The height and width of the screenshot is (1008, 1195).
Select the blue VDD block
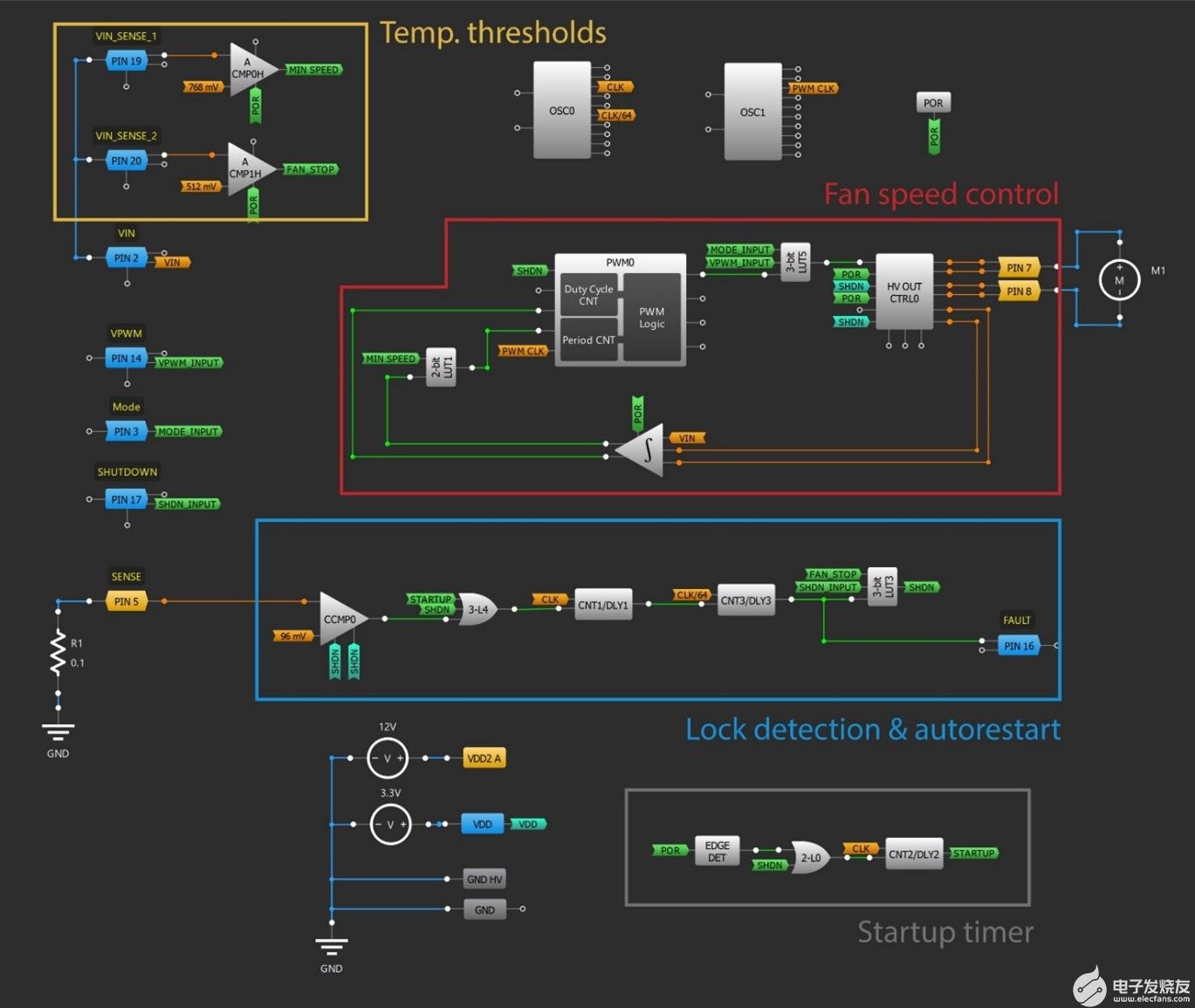tap(483, 824)
